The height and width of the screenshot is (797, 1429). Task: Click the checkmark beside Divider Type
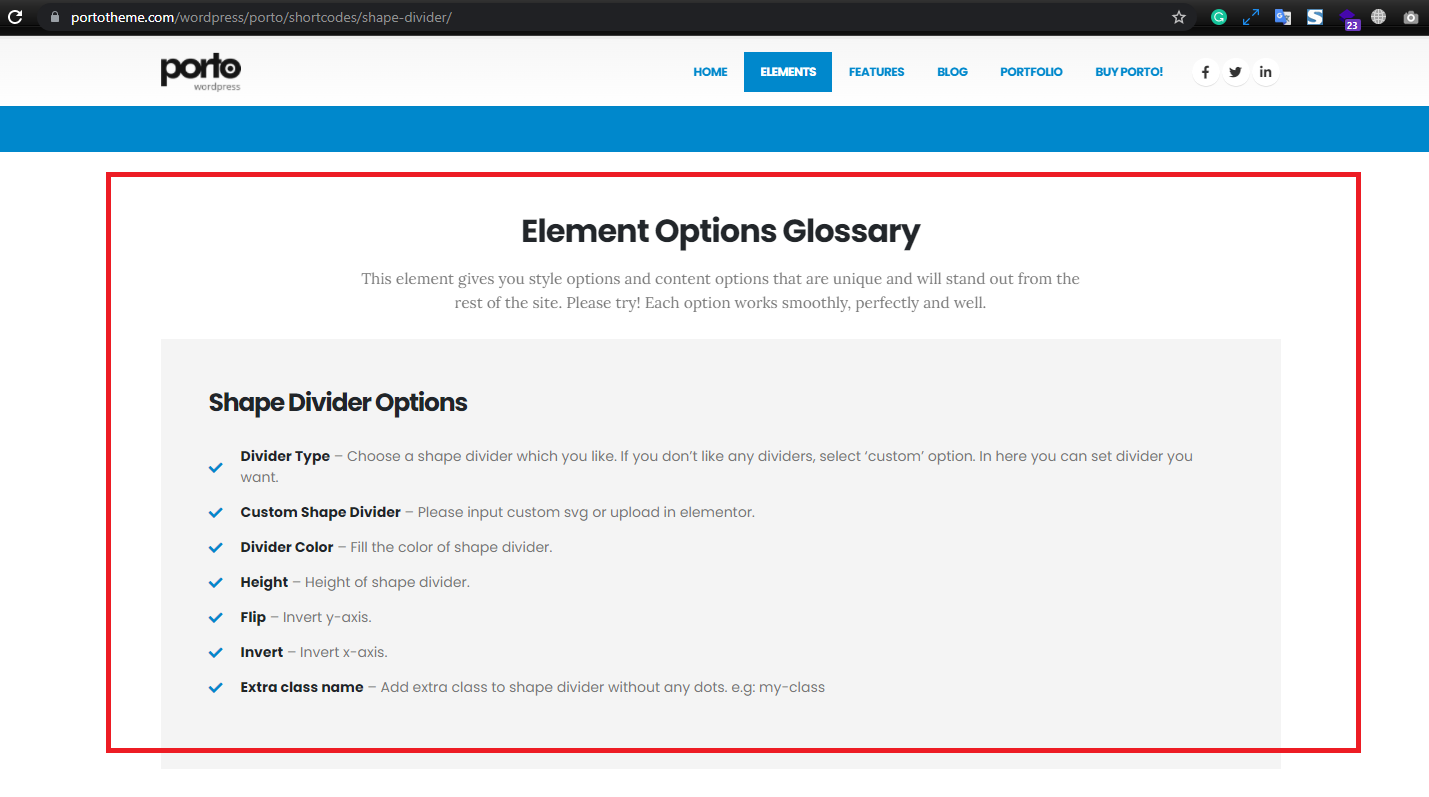215,467
